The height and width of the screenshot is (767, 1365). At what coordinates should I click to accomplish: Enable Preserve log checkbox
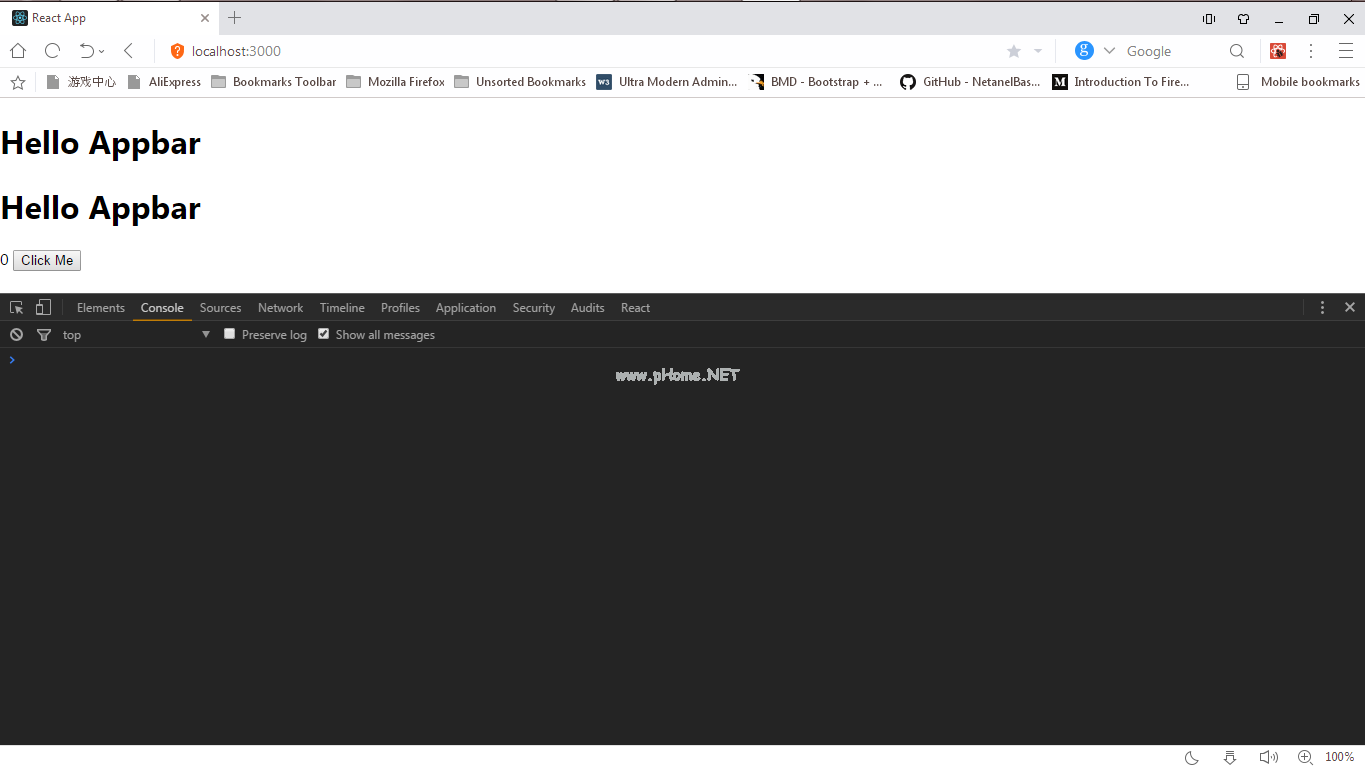click(230, 334)
